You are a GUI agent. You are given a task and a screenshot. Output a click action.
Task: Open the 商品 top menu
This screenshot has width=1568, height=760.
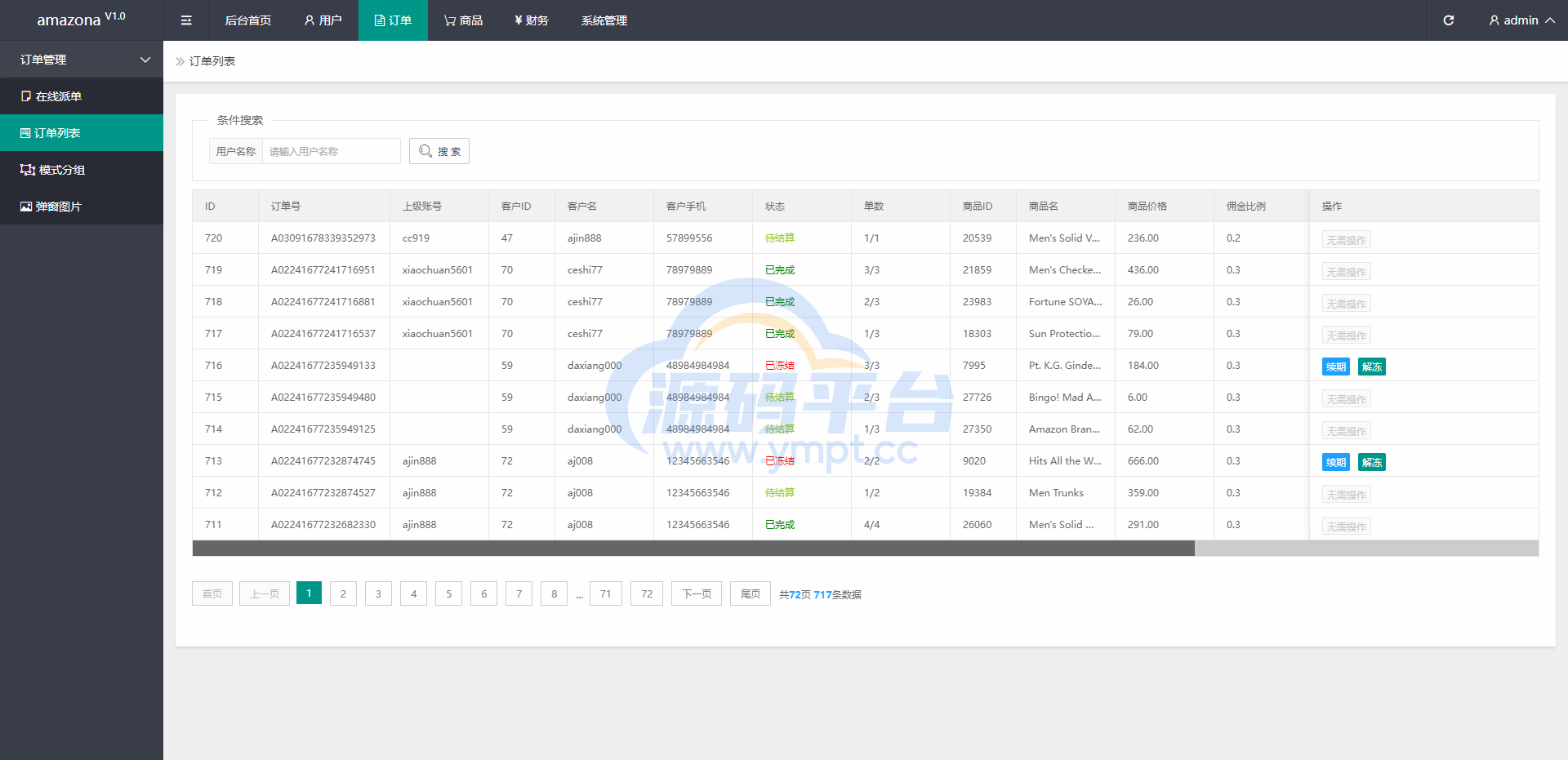pos(463,20)
